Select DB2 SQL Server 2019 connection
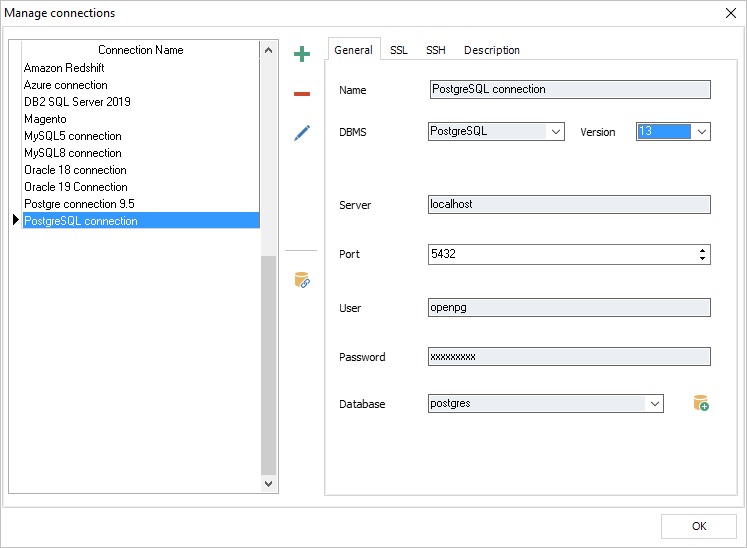The height and width of the screenshot is (548, 747). click(141, 101)
